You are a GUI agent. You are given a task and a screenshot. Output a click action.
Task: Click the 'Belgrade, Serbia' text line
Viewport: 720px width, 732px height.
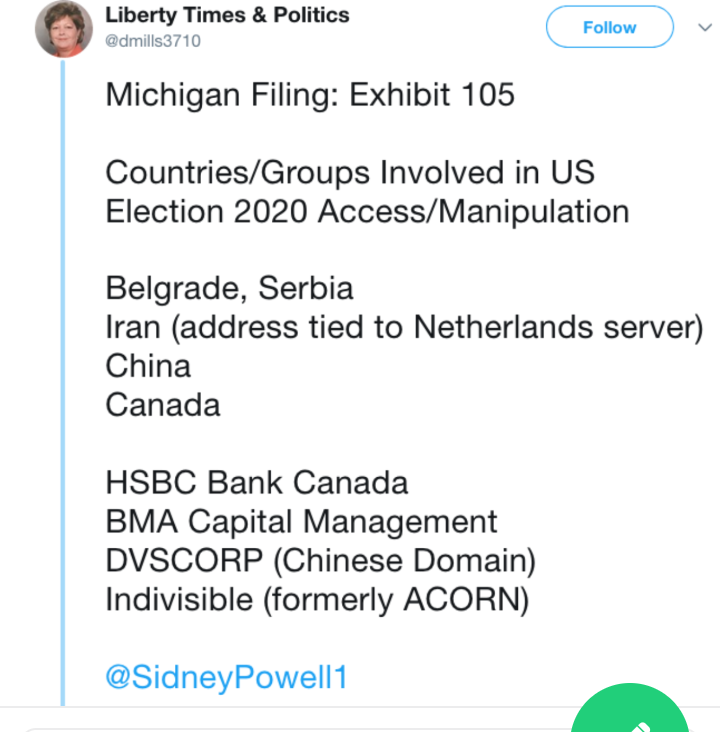[x=229, y=289]
